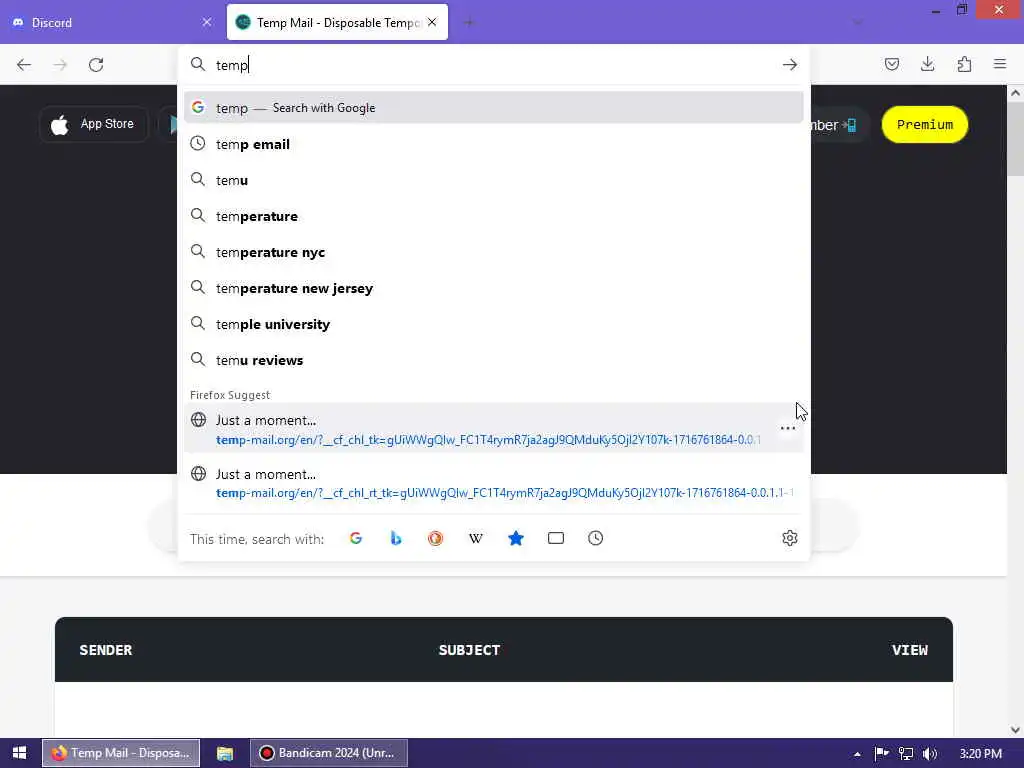
Task: Pick the 'temperature new jersey' suggestion
Action: (x=494, y=288)
